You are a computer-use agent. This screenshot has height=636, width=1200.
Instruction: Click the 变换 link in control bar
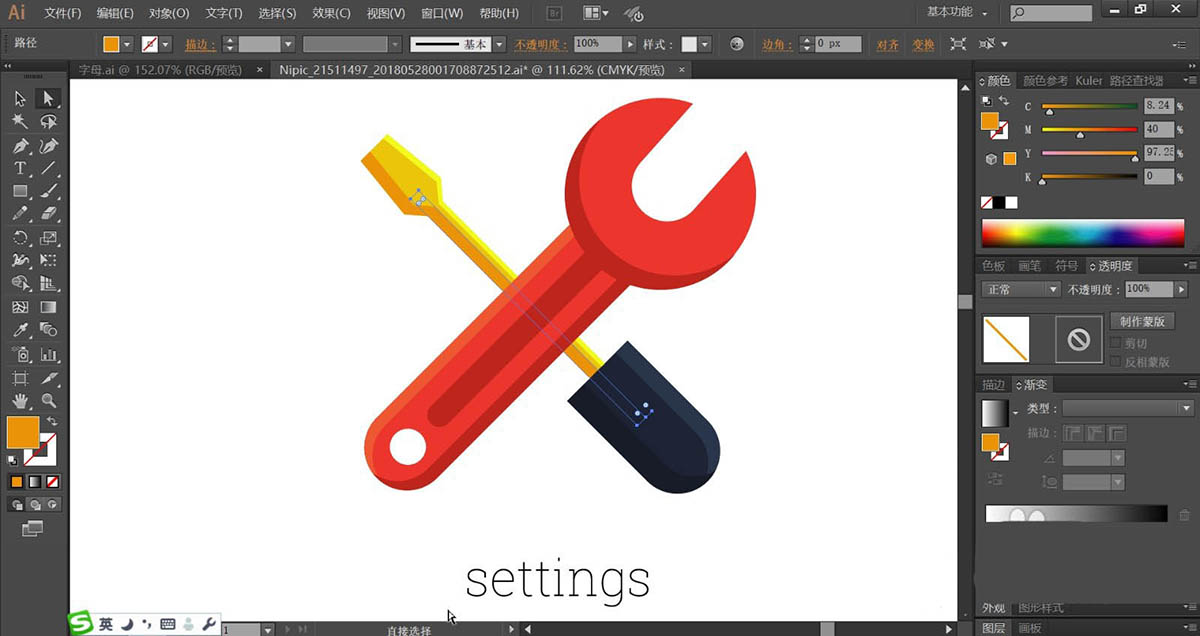pyautogui.click(x=923, y=45)
